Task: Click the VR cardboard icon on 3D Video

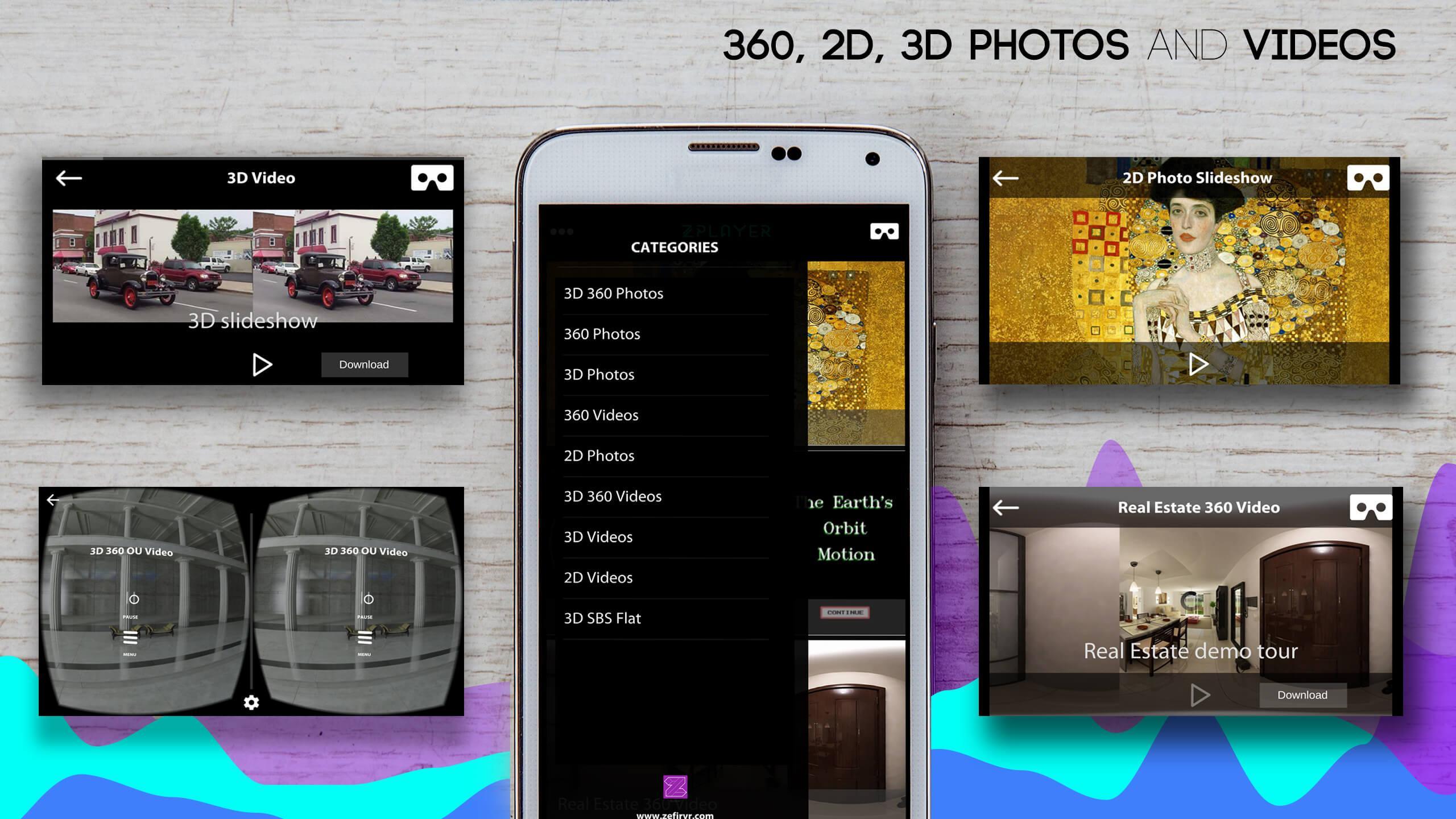Action: click(x=431, y=178)
